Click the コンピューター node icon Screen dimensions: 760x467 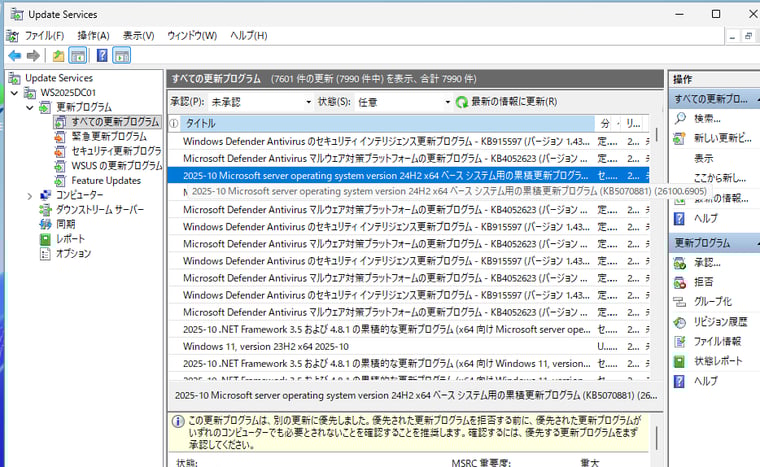tap(45, 195)
